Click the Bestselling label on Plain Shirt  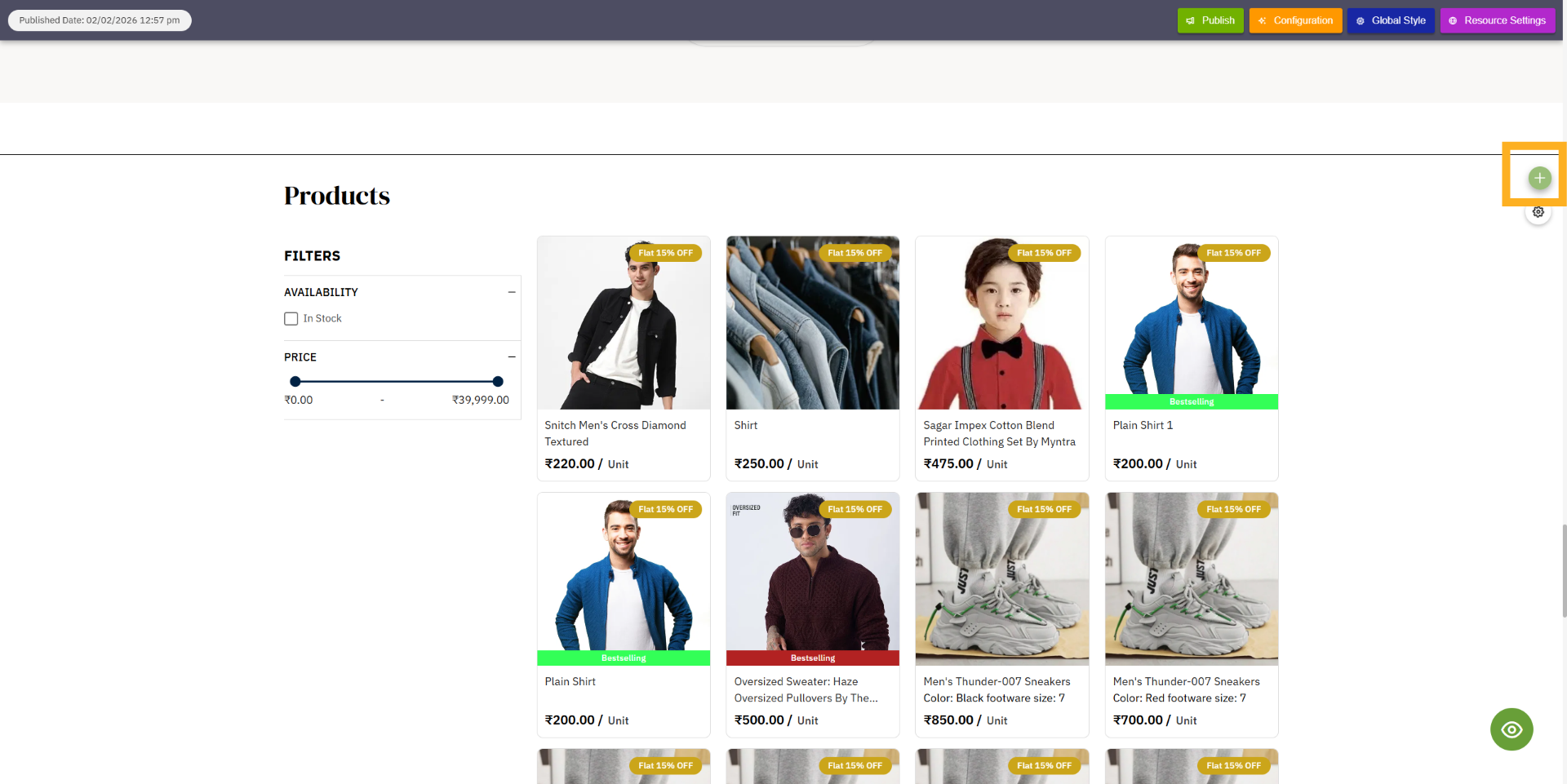624,658
